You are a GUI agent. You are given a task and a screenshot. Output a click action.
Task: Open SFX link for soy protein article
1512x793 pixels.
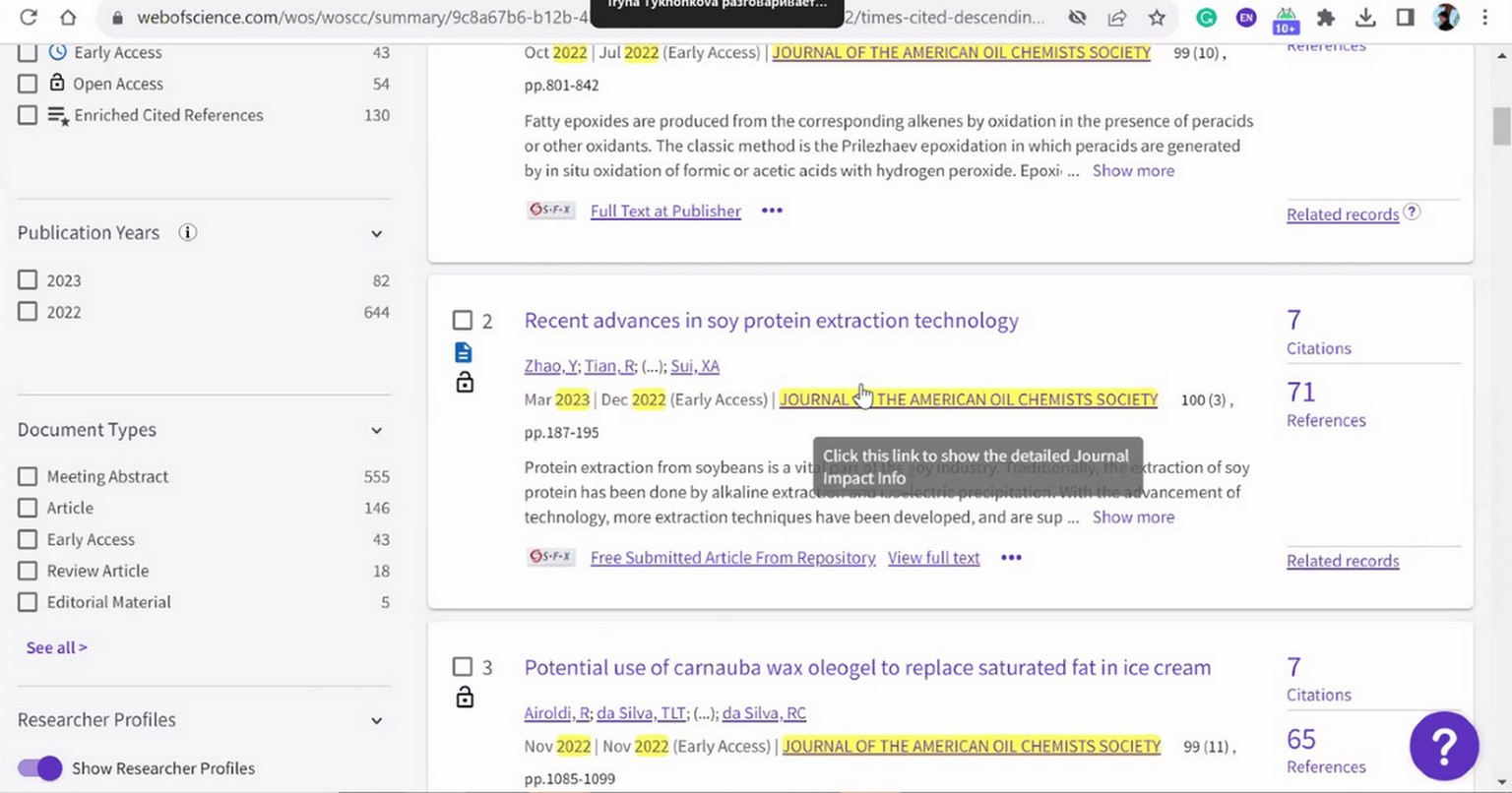click(x=550, y=557)
